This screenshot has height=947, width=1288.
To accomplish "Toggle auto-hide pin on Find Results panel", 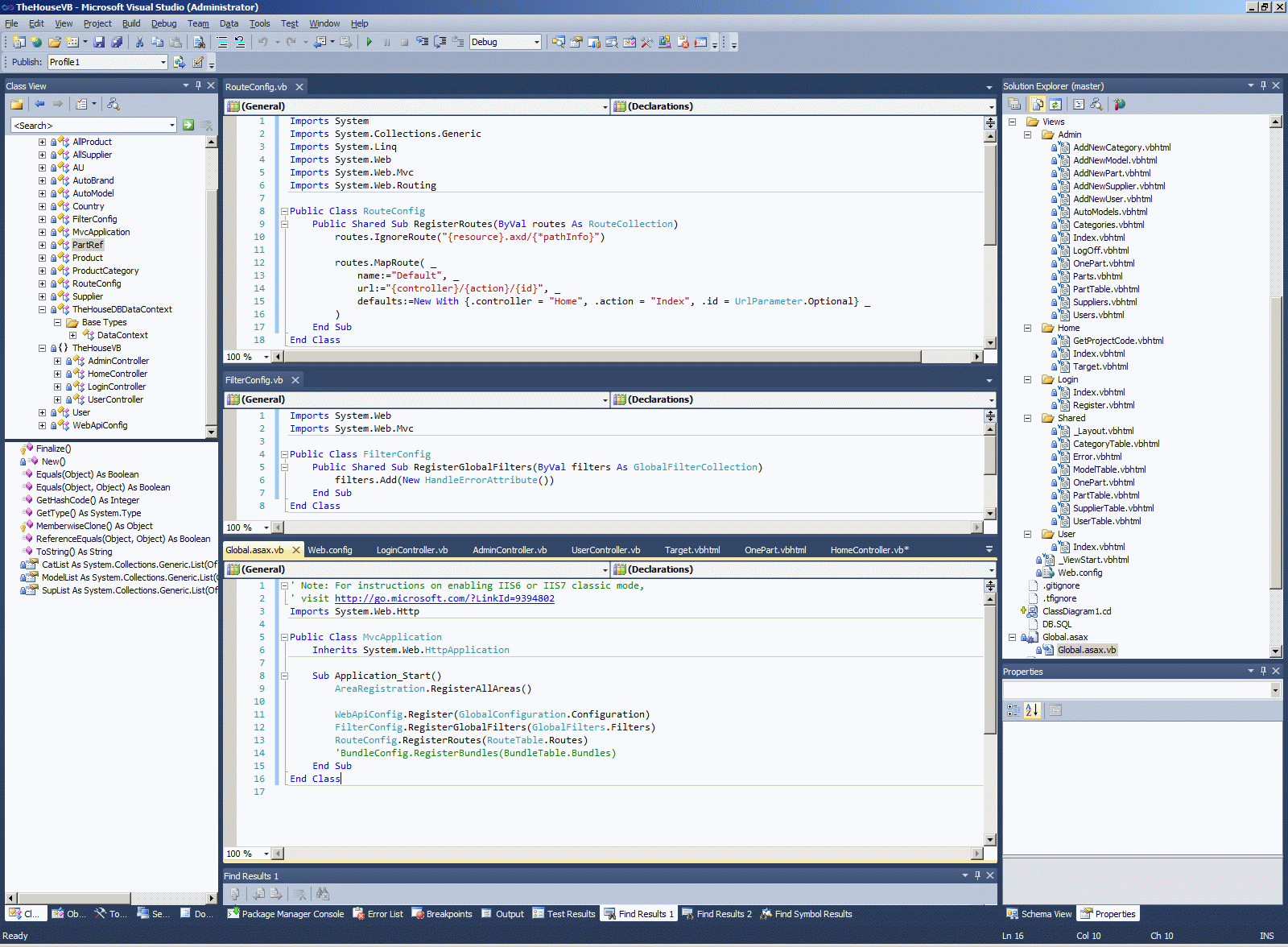I will (x=977, y=875).
